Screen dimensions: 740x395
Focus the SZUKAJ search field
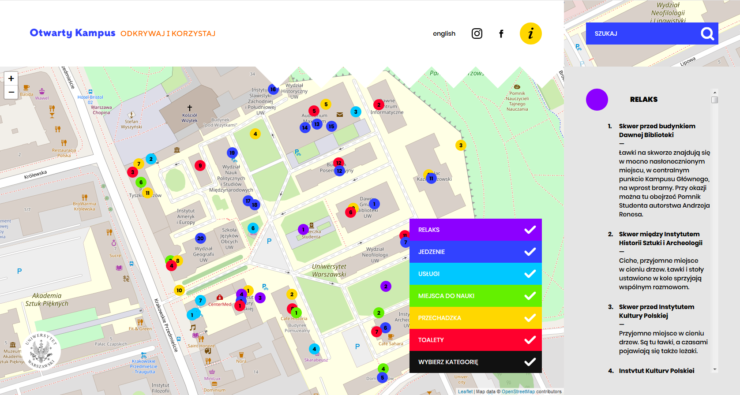click(642, 34)
